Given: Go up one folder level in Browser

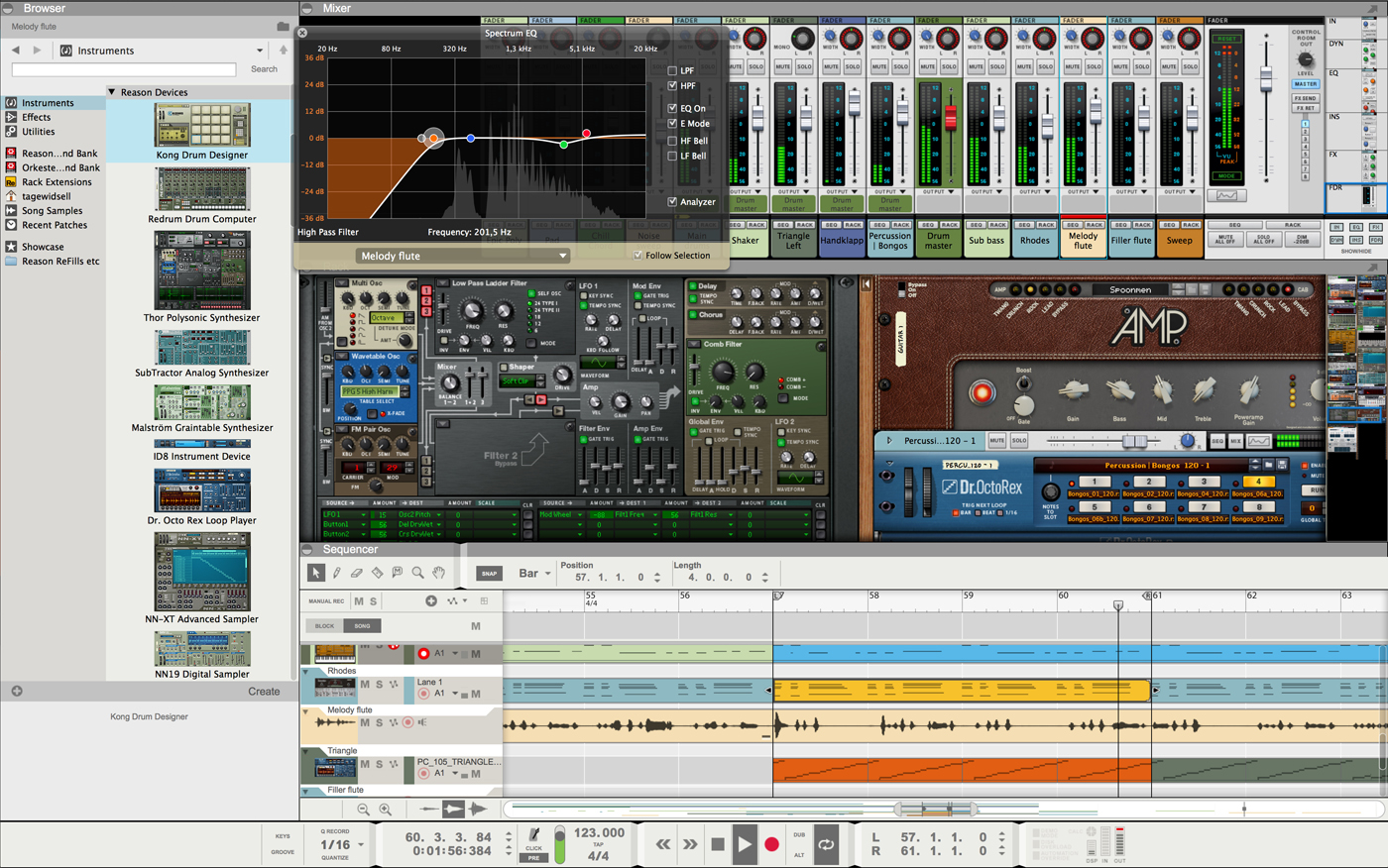Looking at the screenshot, I should [284, 51].
